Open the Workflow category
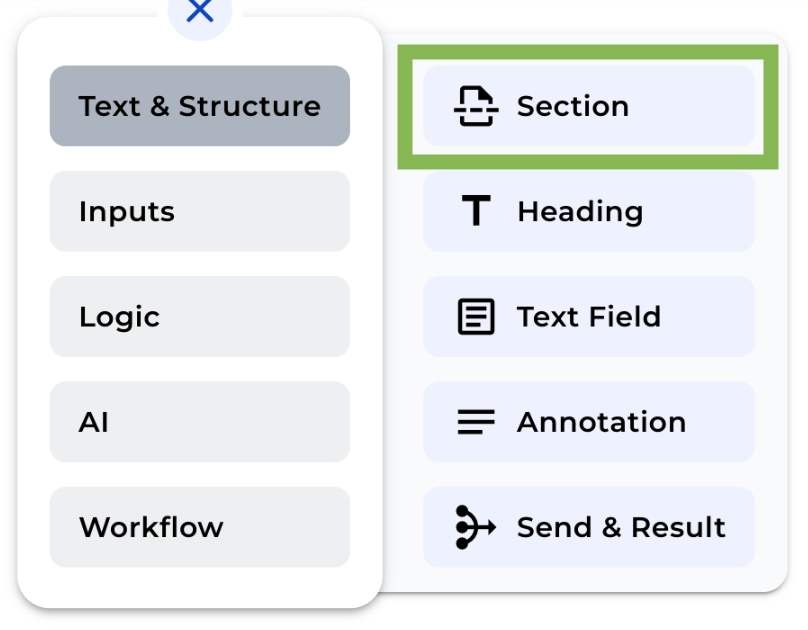This screenshot has width=808, height=630. click(x=199, y=527)
